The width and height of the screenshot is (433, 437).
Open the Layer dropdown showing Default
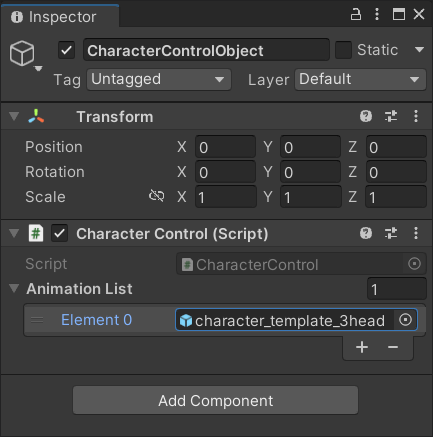pyautogui.click(x=360, y=80)
